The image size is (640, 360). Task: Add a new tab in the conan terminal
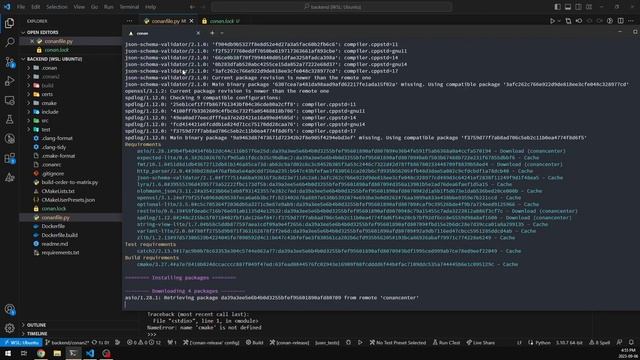pos(212,33)
